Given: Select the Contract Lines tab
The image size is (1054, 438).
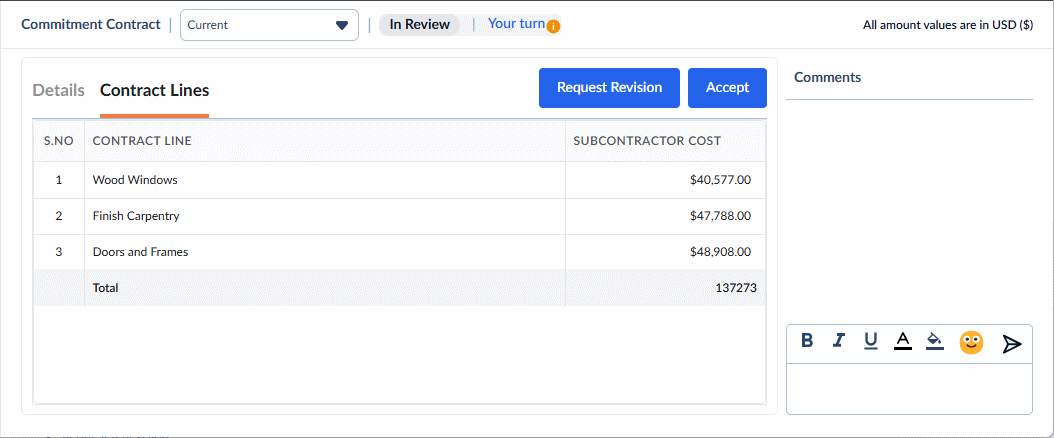Looking at the screenshot, I should pos(155,90).
